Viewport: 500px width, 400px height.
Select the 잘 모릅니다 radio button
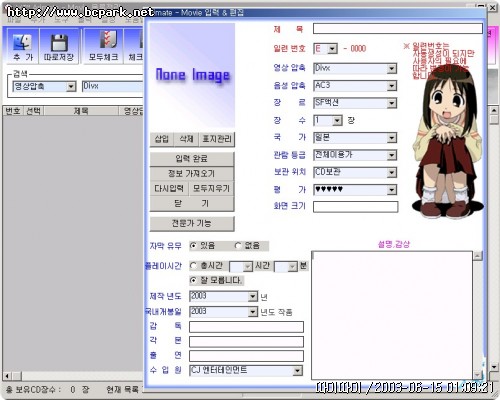[193, 281]
